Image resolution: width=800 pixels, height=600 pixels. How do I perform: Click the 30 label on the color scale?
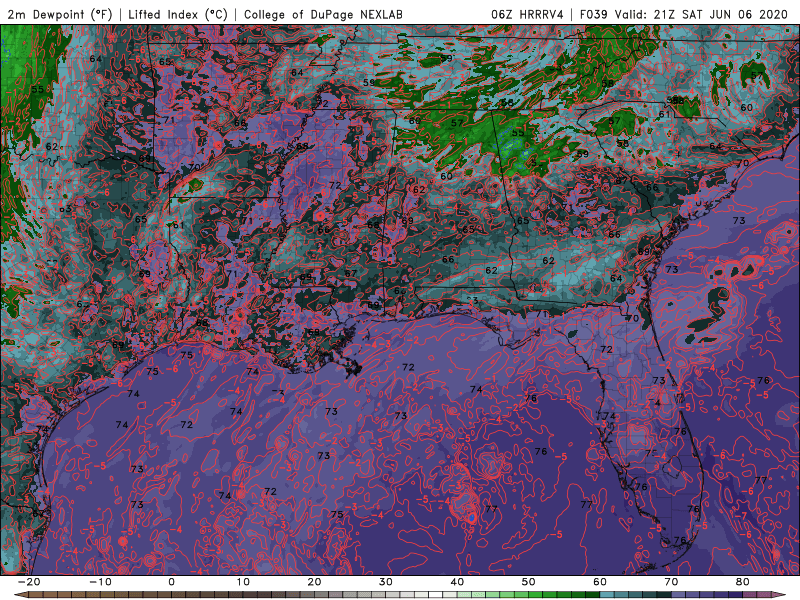click(x=386, y=582)
